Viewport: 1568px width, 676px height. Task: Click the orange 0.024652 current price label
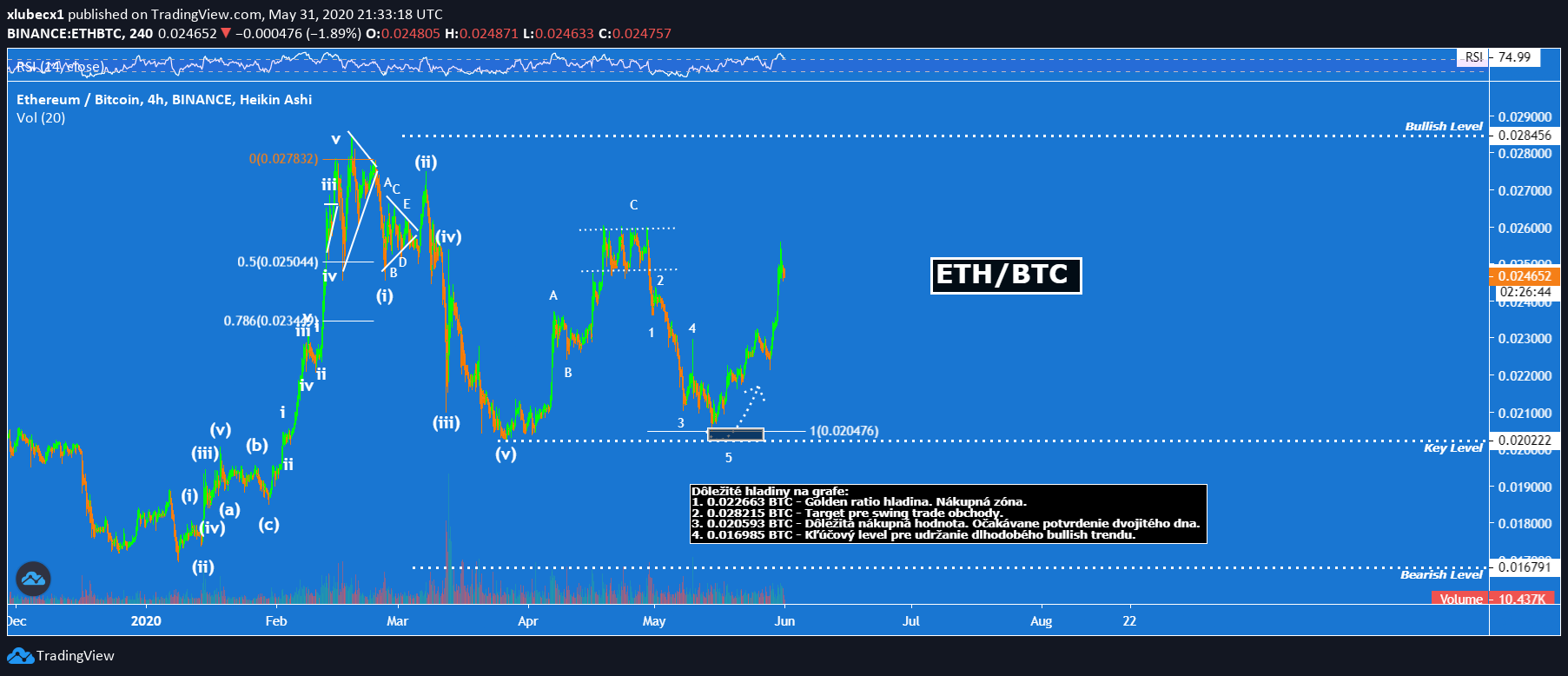(x=1525, y=276)
